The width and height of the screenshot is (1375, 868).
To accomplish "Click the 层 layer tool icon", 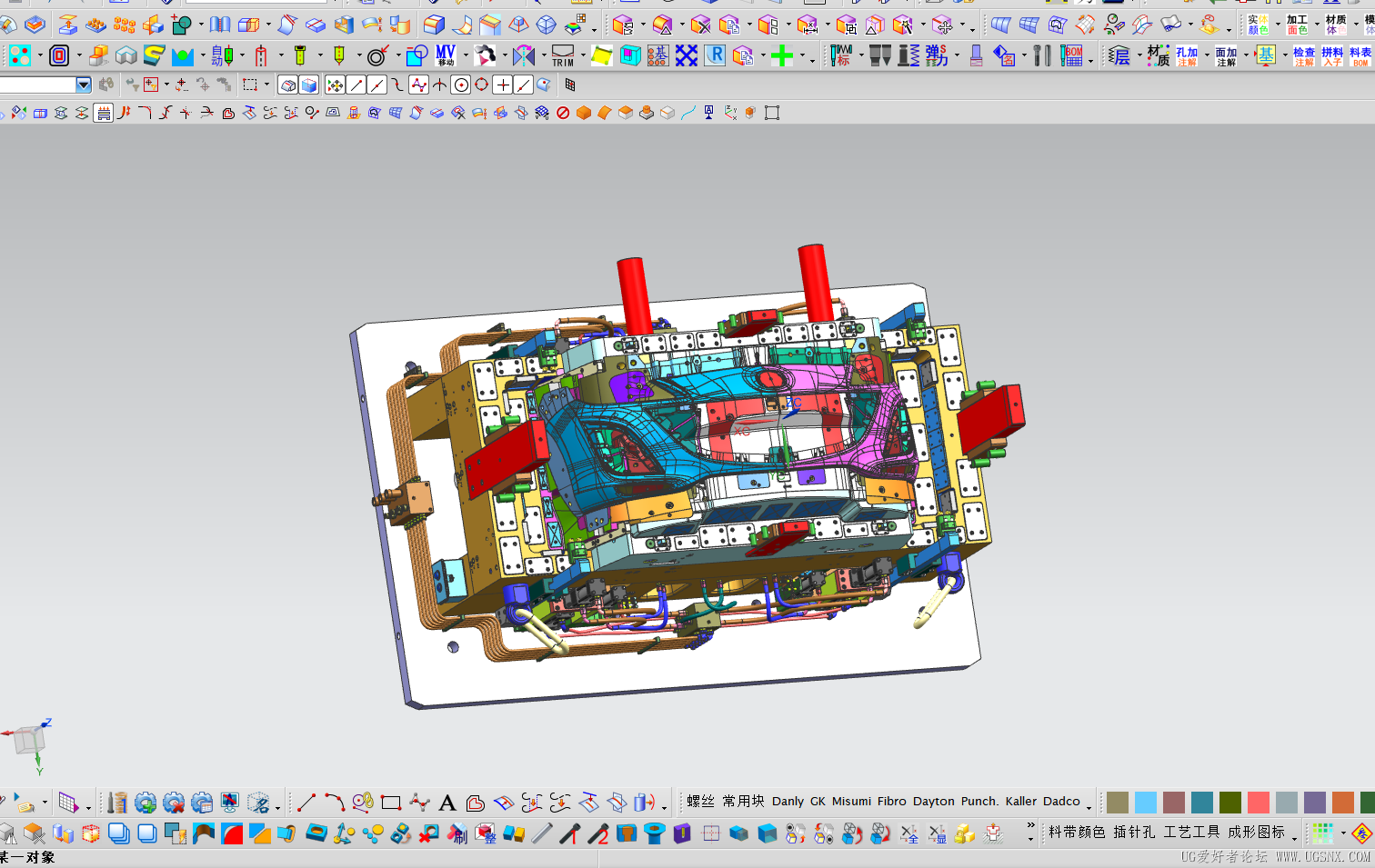I will tap(1119, 56).
